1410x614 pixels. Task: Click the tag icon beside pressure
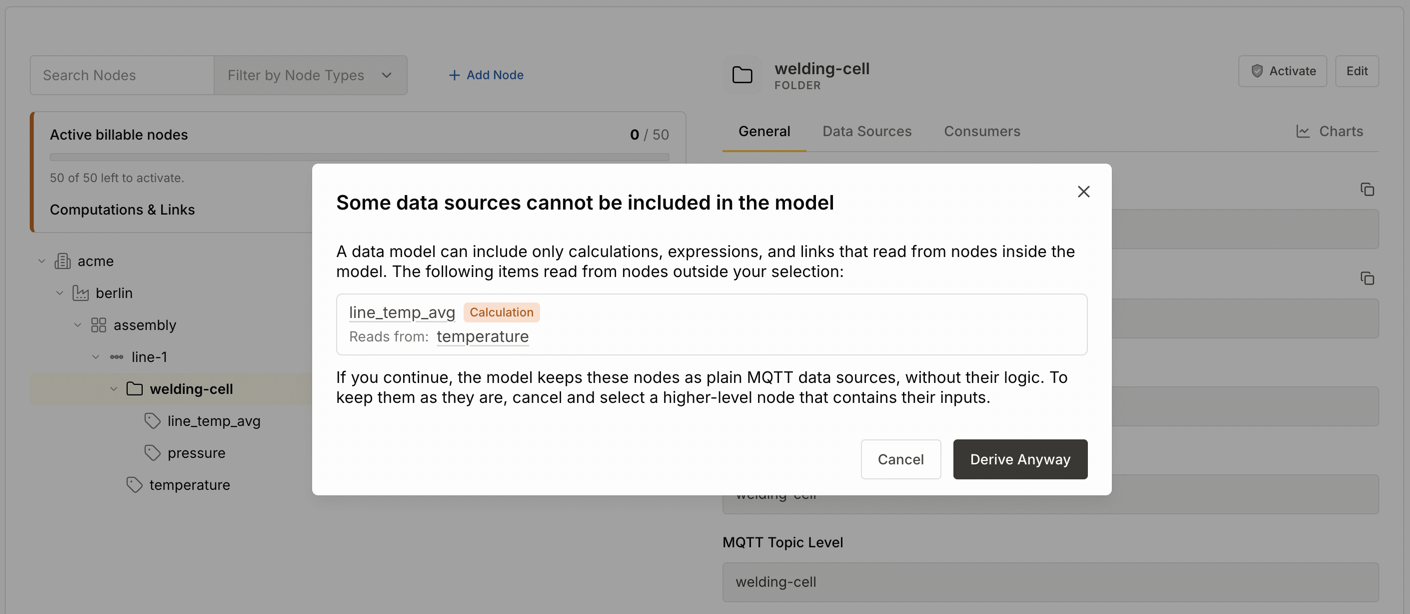(x=153, y=453)
